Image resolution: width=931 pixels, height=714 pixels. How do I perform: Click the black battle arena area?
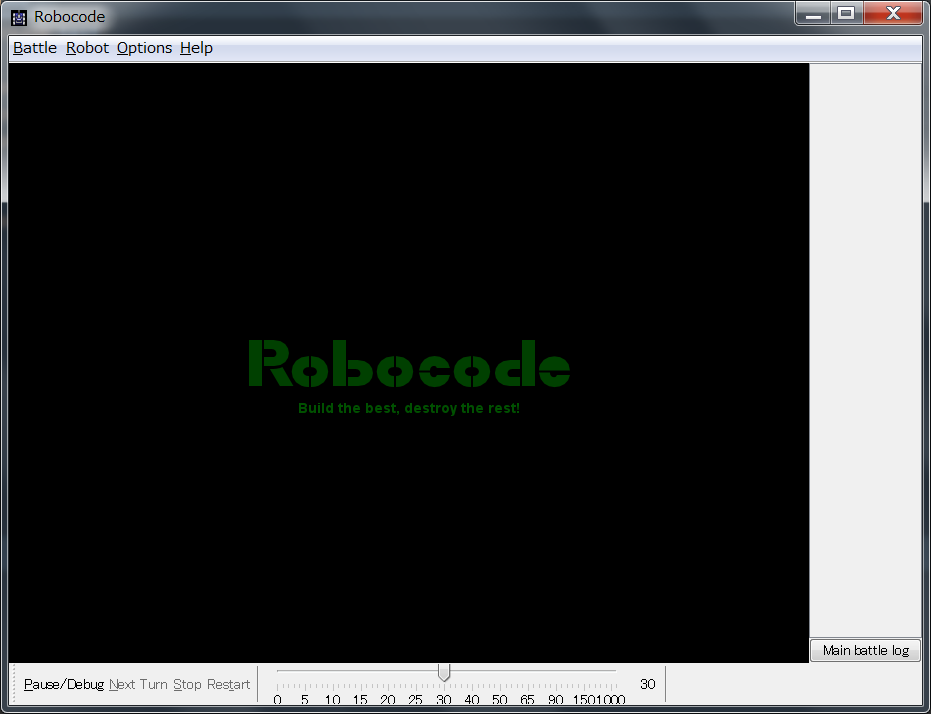400,550
